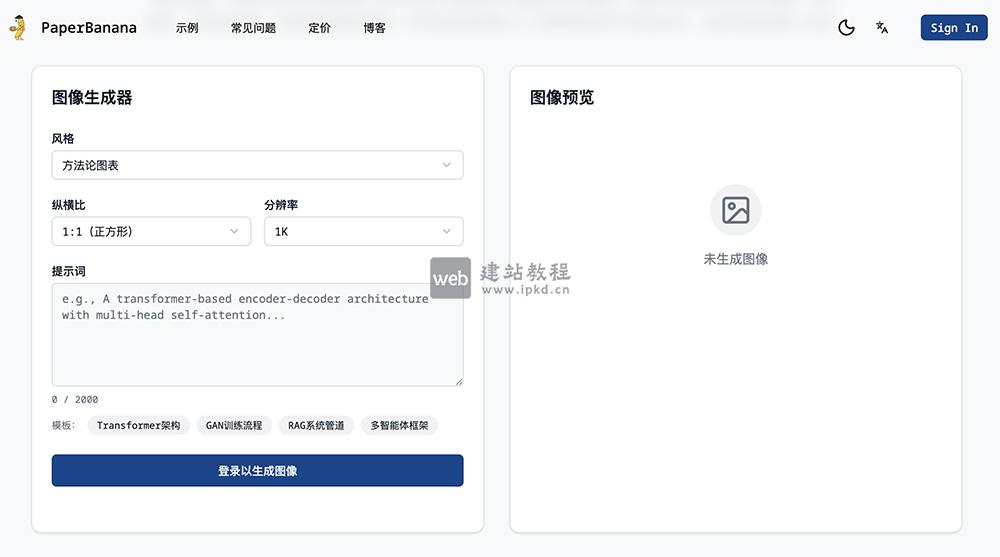The image size is (1000, 557).
Task: Select the 多智能体框架 template chip
Action: coord(399,425)
